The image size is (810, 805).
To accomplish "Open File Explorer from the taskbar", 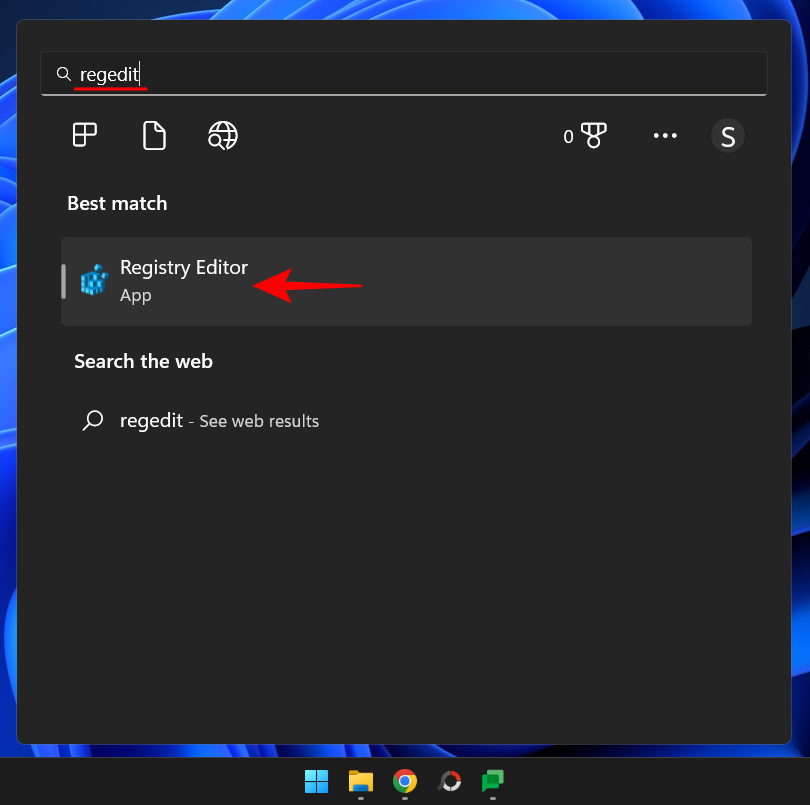I will click(x=361, y=782).
